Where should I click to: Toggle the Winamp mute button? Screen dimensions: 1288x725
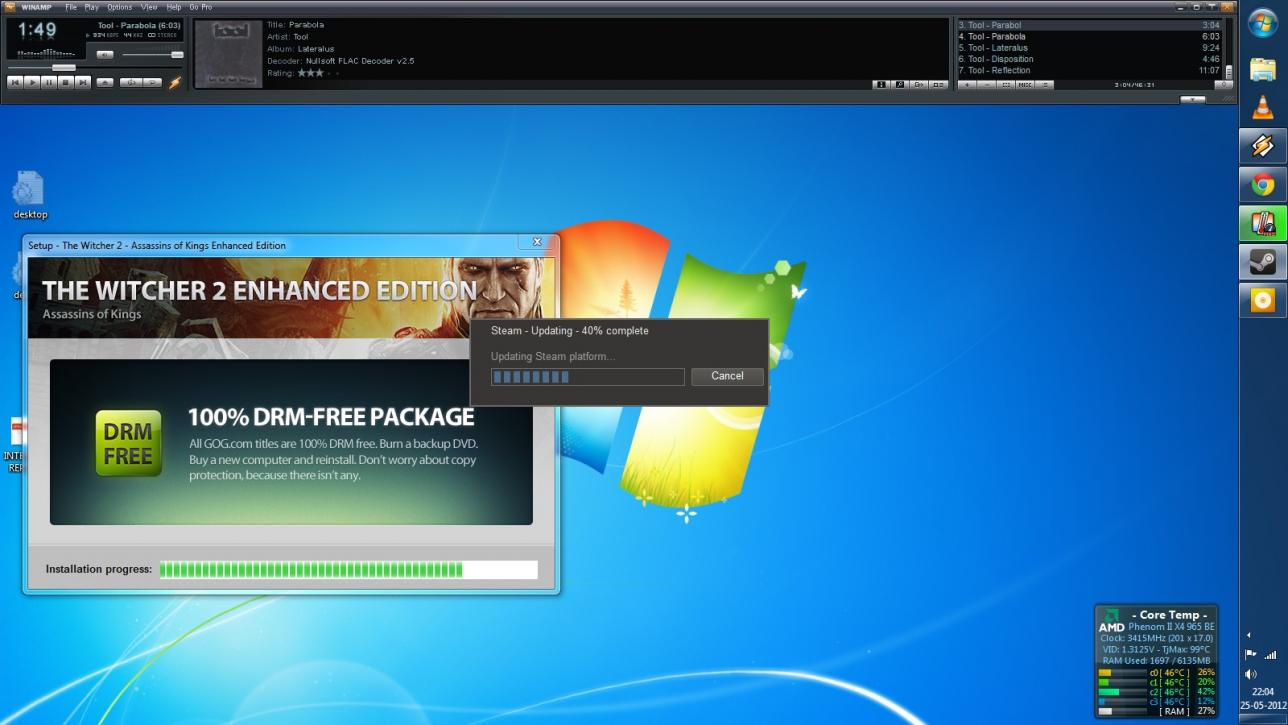click(x=105, y=54)
